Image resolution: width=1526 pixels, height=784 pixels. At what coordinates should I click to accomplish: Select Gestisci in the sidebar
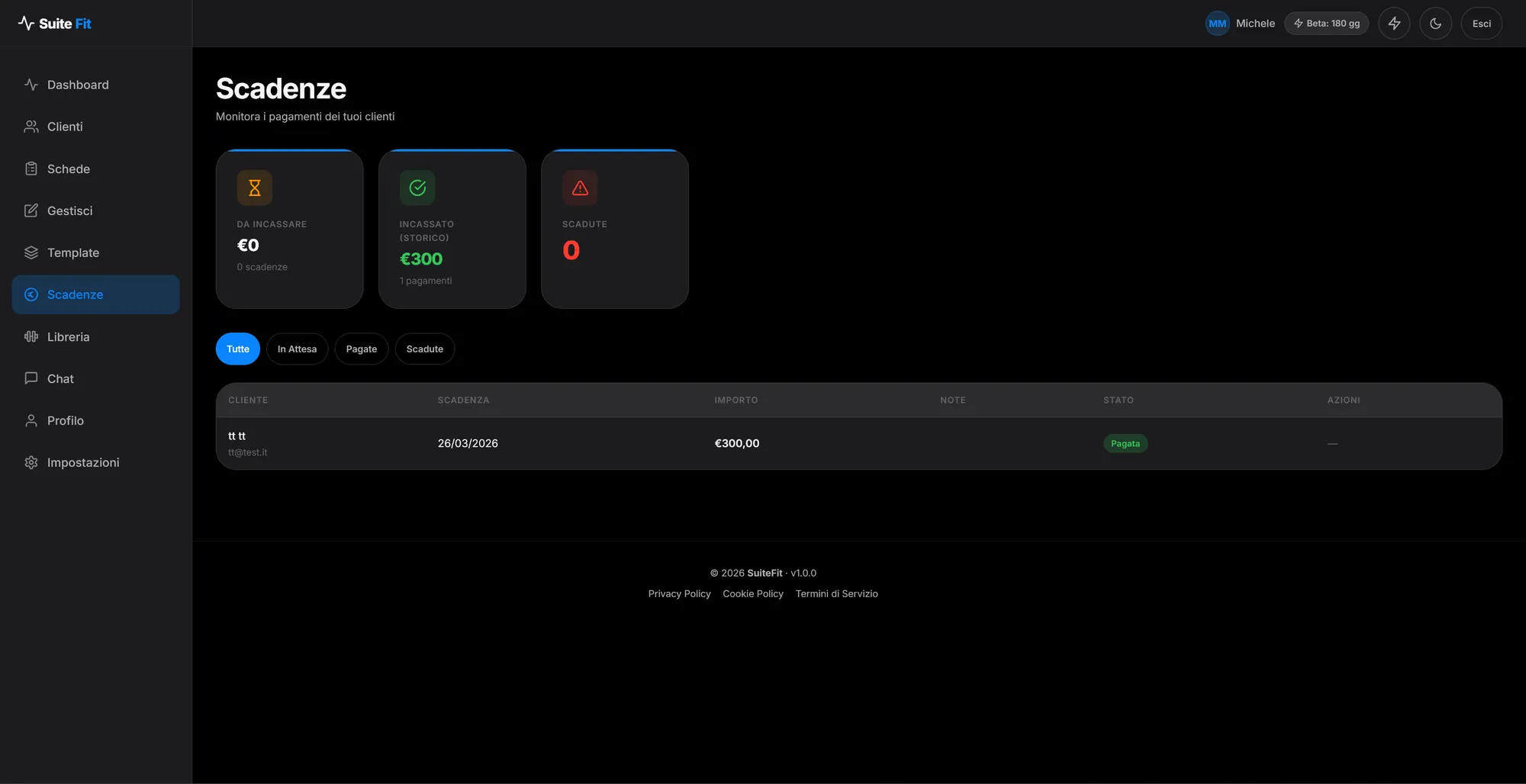point(96,210)
